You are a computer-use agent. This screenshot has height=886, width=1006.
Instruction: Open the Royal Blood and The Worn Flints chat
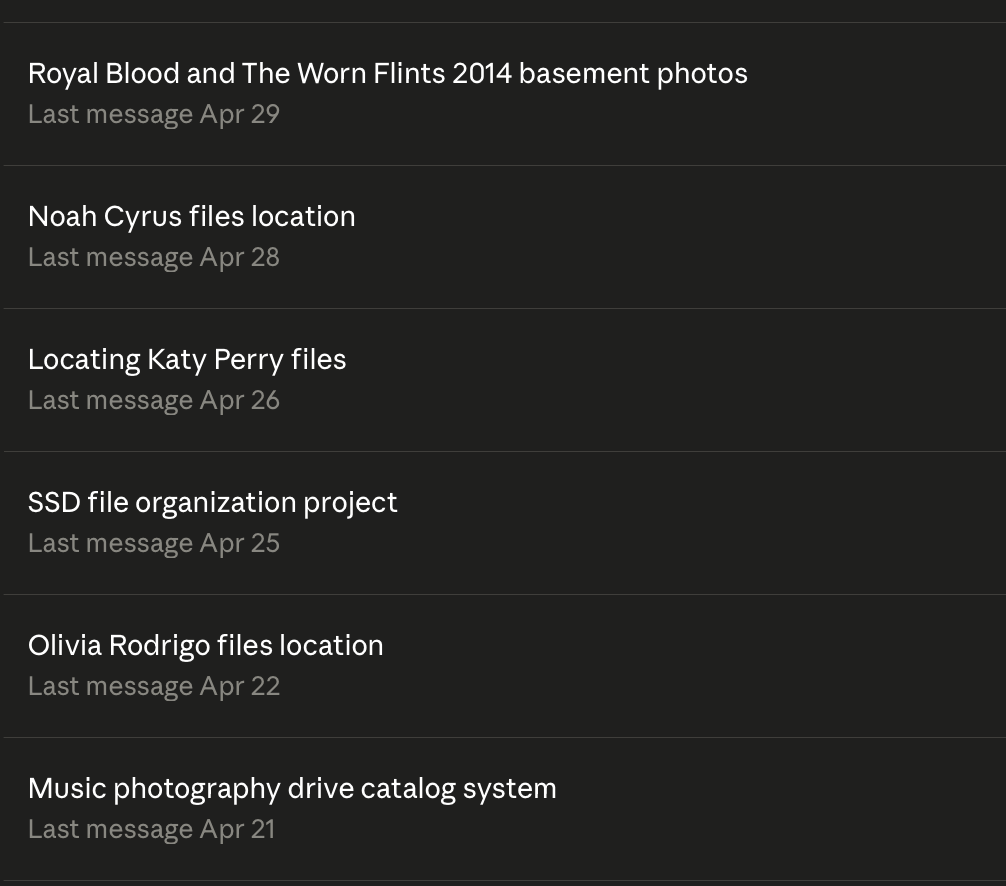coord(504,94)
